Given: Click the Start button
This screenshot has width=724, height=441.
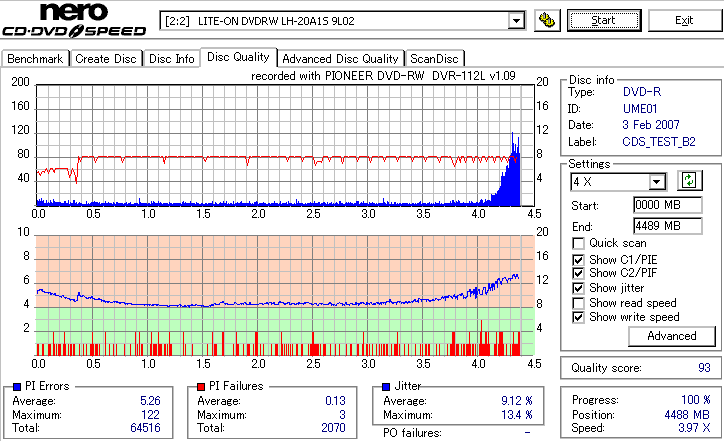Looking at the screenshot, I should [x=604, y=21].
